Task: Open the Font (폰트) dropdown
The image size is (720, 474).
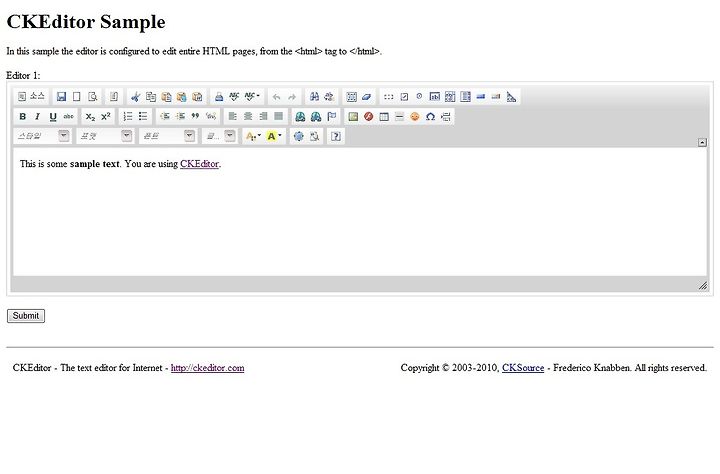Action: coord(168,136)
